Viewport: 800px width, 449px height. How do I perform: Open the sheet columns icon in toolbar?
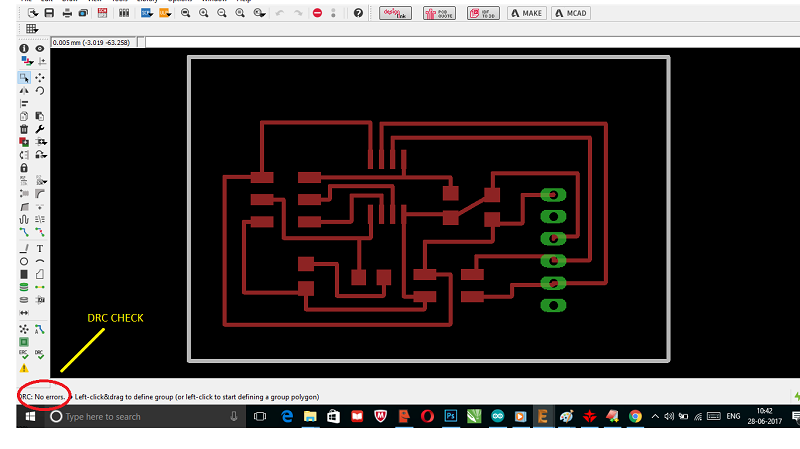(124, 13)
